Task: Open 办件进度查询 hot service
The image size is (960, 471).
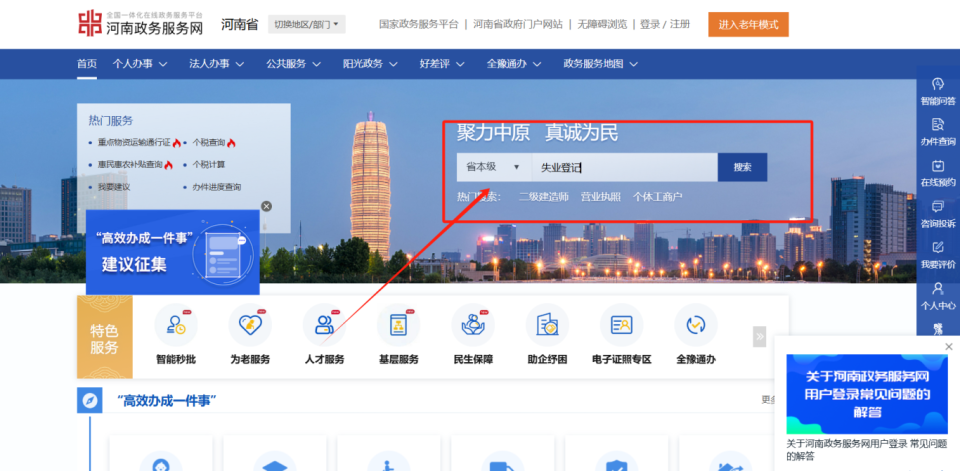Action: tap(217, 187)
